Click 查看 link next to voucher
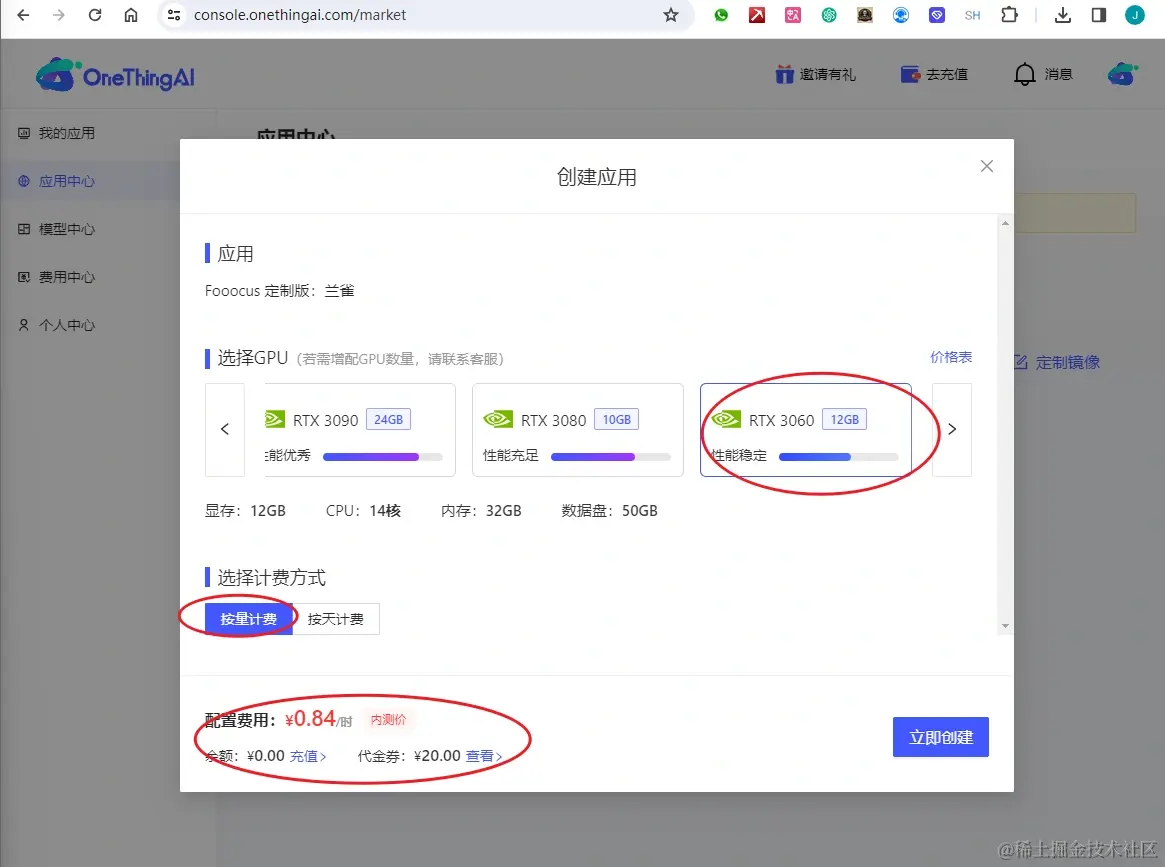 click(484, 756)
